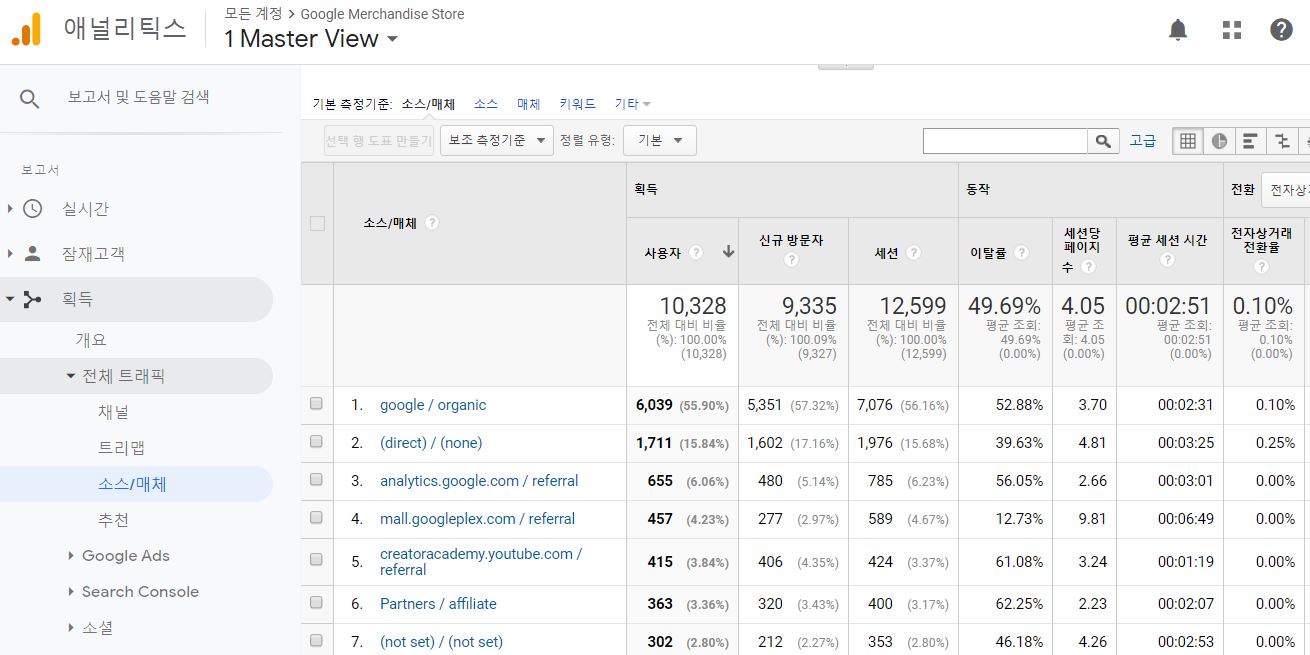Click help icon next to 사용자 header
The image size is (1310, 655).
click(696, 253)
